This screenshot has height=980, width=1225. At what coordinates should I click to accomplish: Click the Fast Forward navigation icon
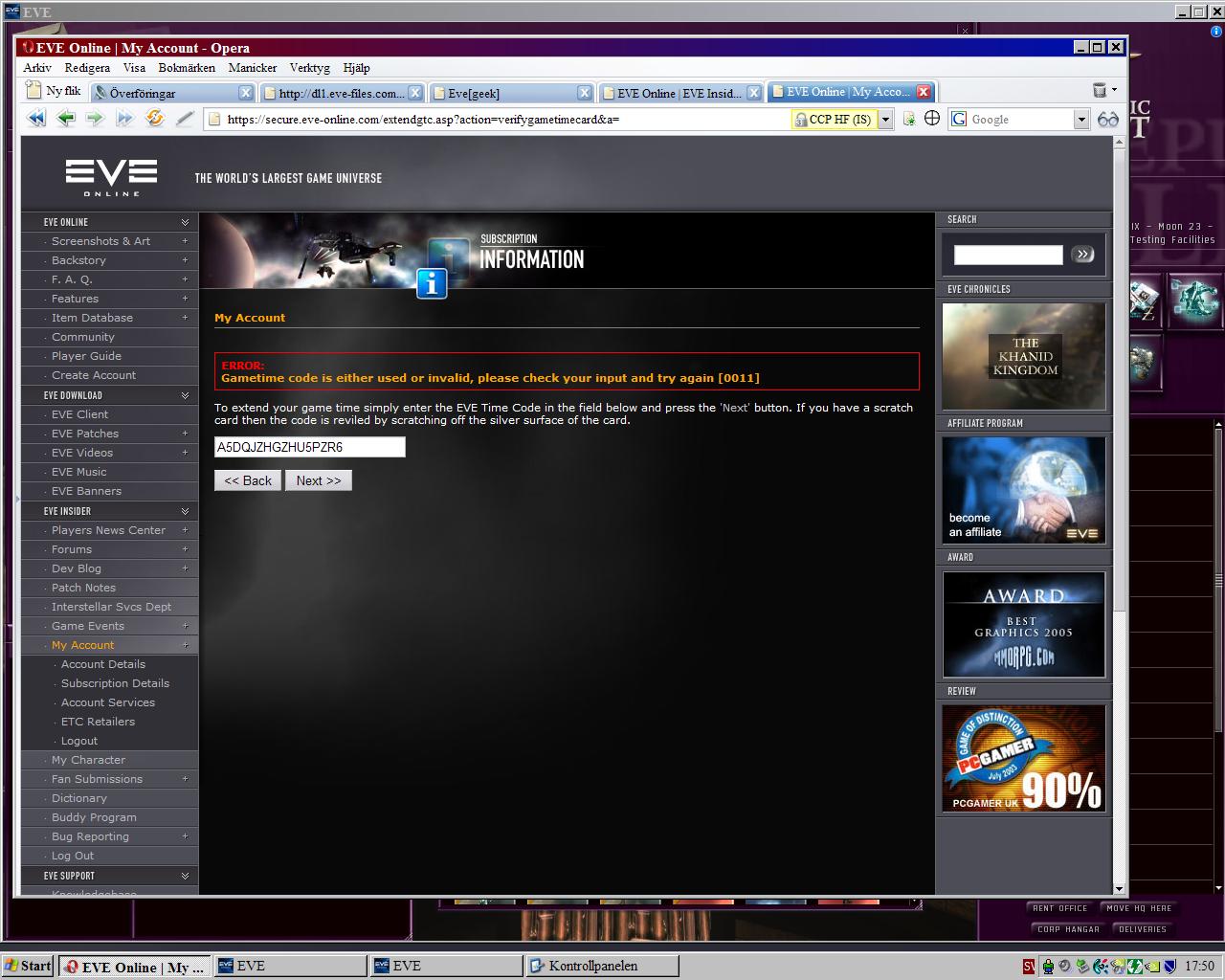click(124, 119)
